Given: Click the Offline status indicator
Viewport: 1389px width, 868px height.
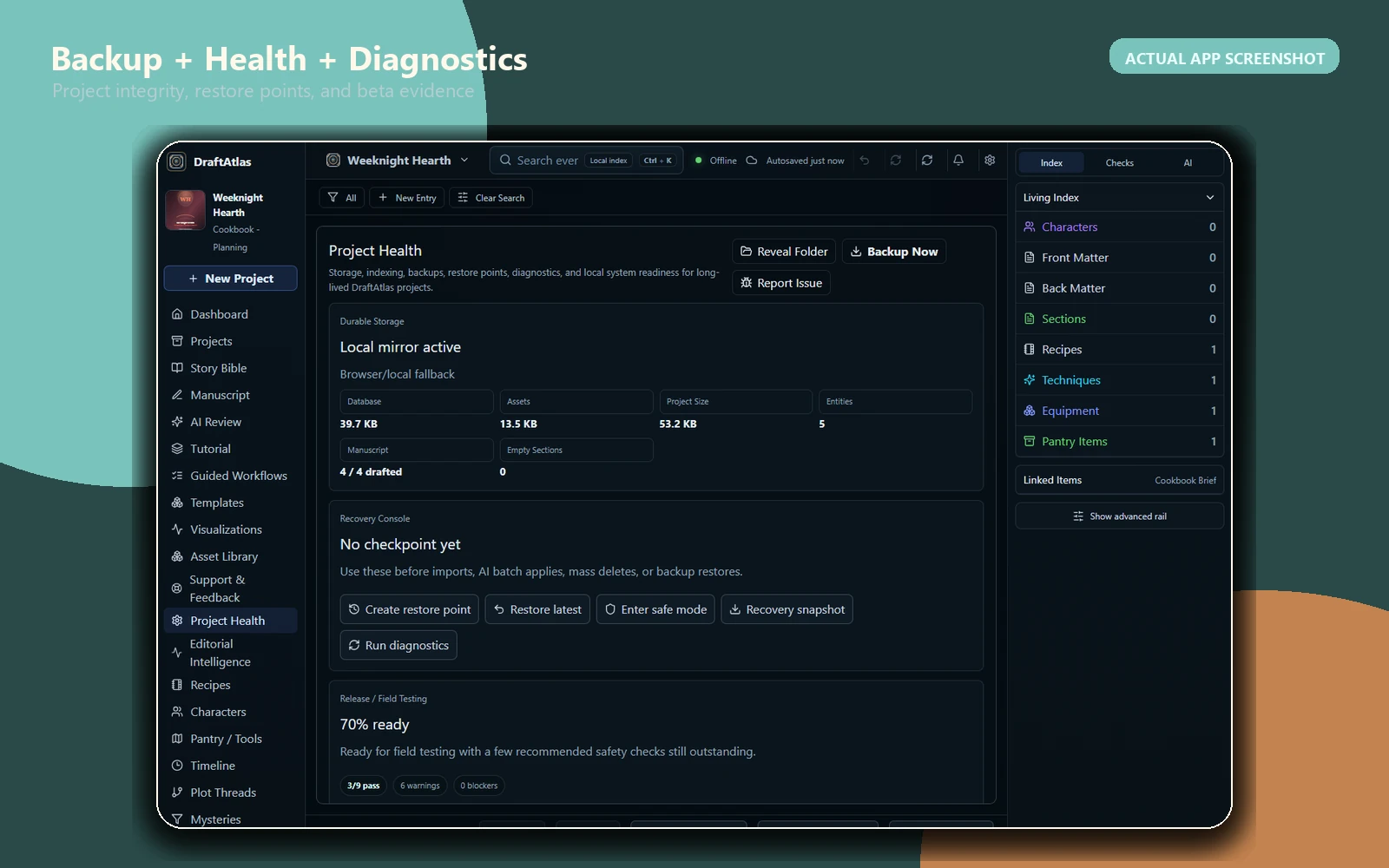Looking at the screenshot, I should click(x=716, y=161).
